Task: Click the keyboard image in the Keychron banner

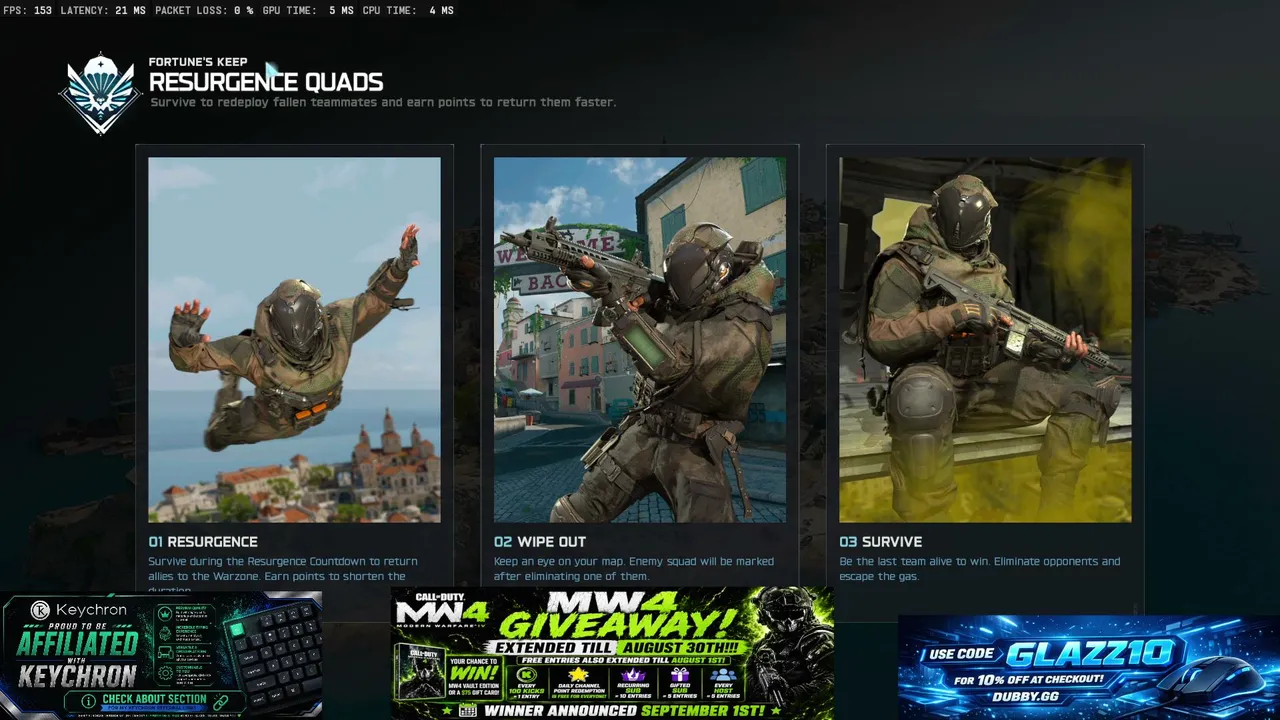Action: (x=272, y=655)
